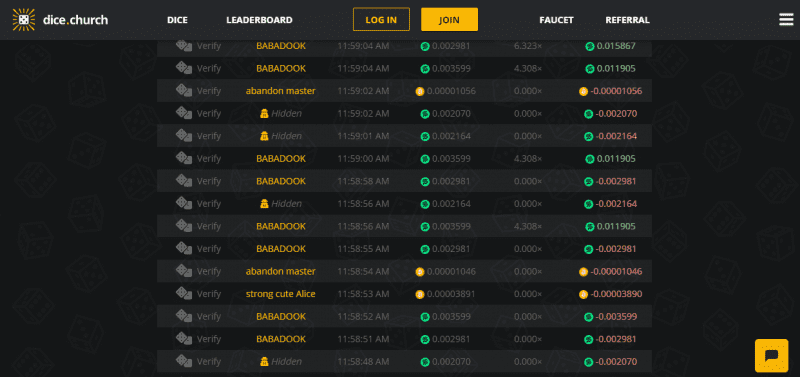Screen dimensions: 800x377
Task: Open the hamburger menu icon
Action: pyautogui.click(x=786, y=19)
